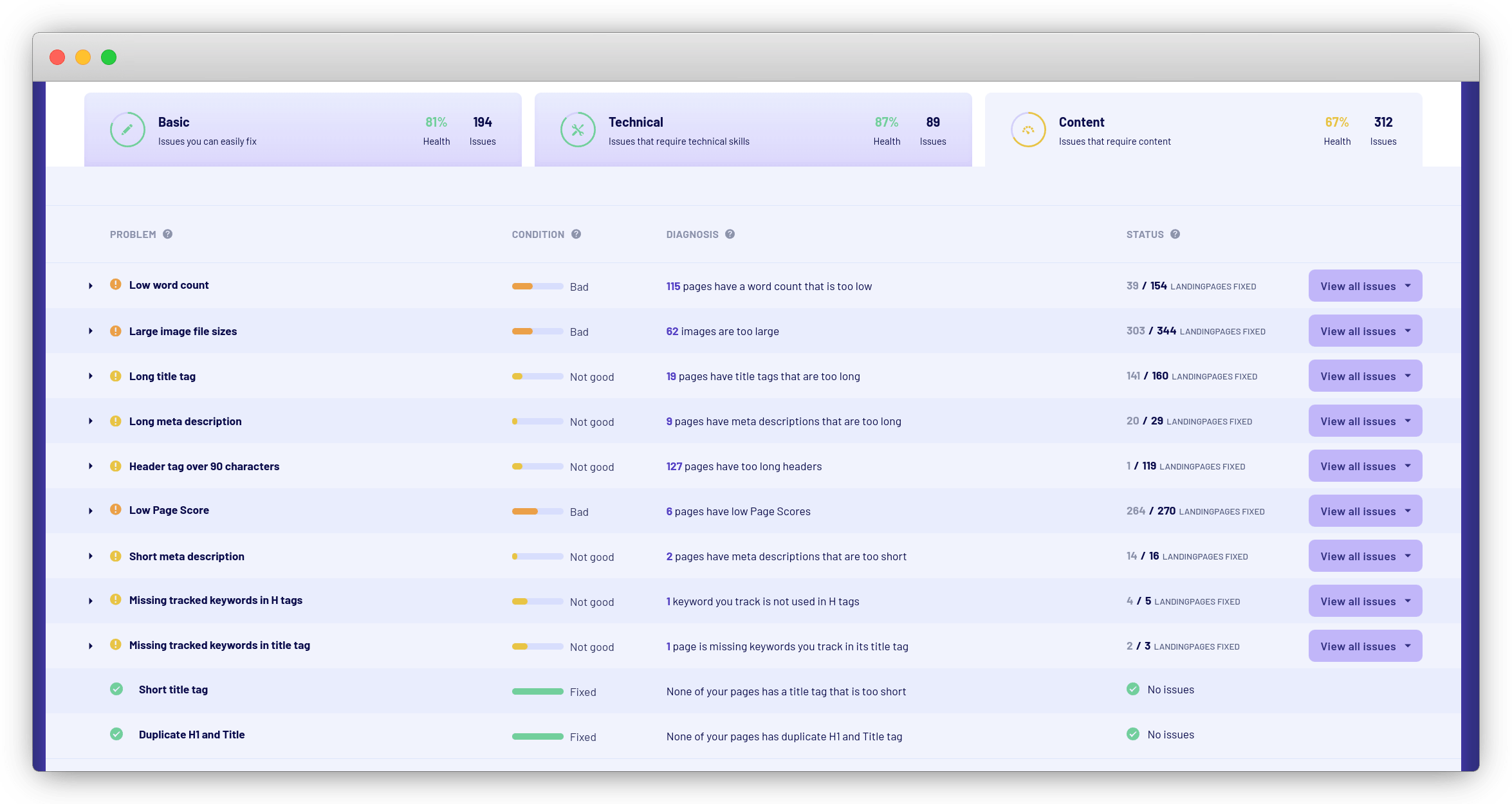Click the Content card icon
Viewport: 1512px width, 804px height.
pos(1028,129)
